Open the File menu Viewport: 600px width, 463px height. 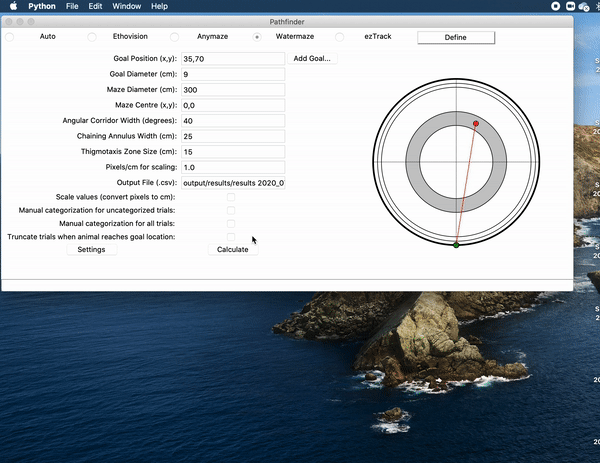click(72, 6)
